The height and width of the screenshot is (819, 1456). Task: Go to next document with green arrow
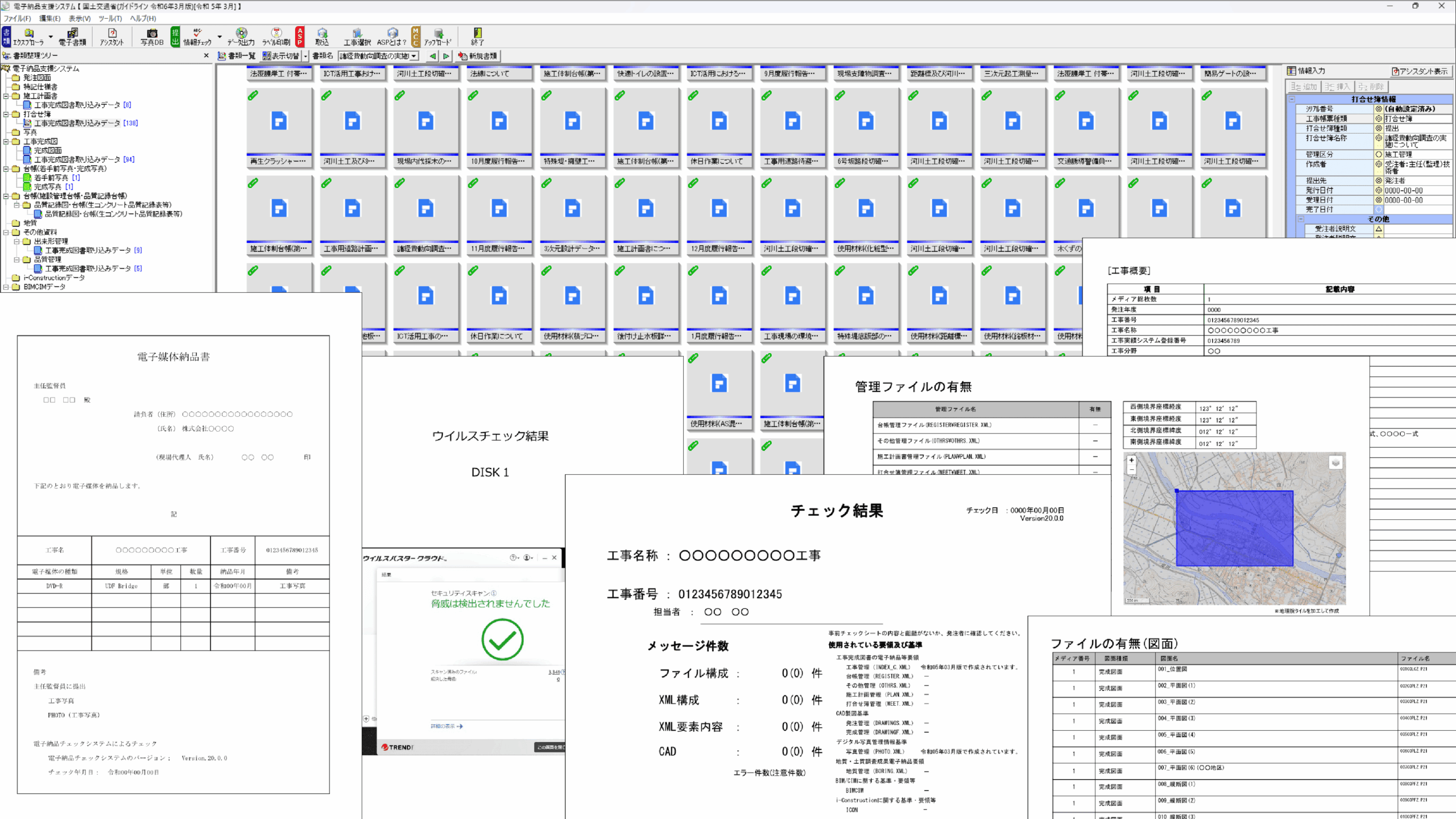pos(446,56)
